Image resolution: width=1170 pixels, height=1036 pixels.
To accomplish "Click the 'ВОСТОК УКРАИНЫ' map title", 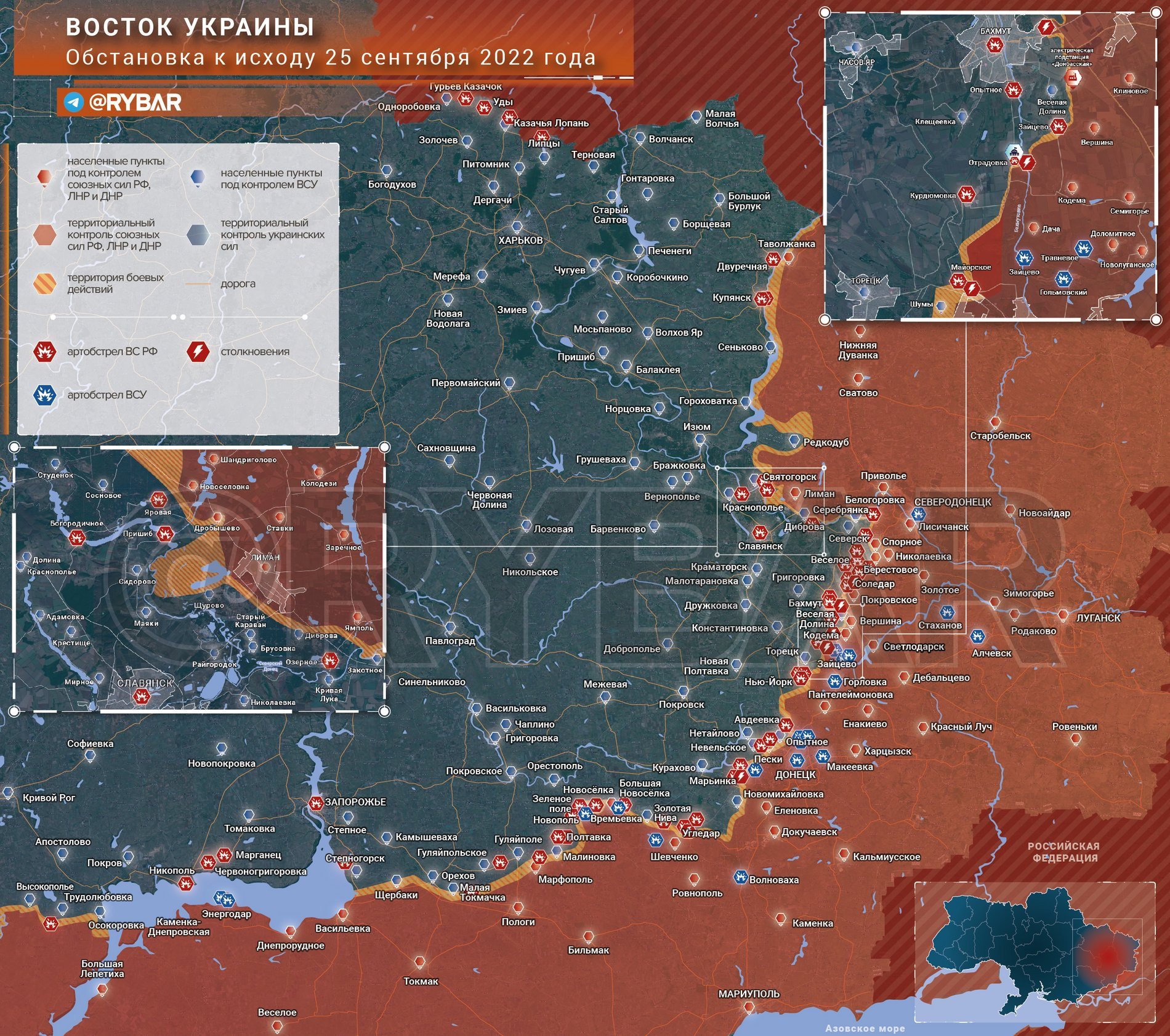I will [190, 27].
